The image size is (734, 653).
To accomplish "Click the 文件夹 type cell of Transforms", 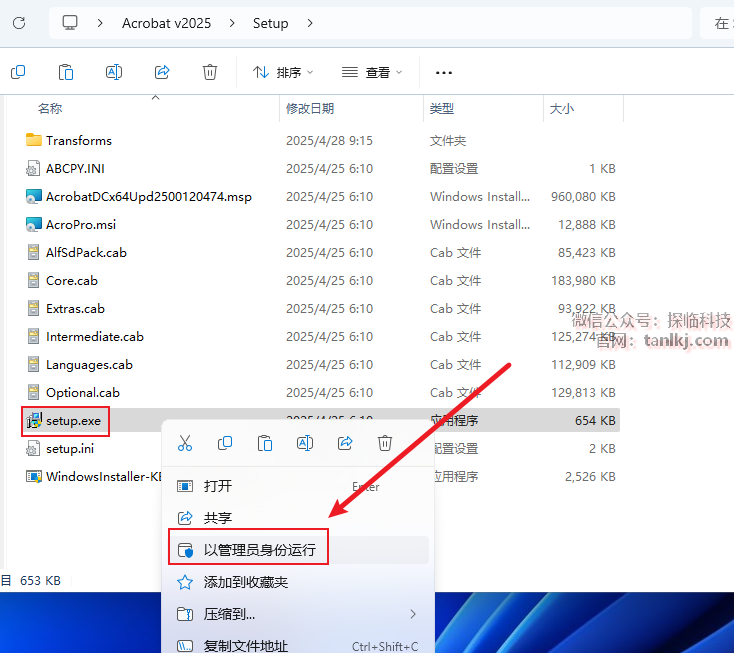I will (x=448, y=140).
